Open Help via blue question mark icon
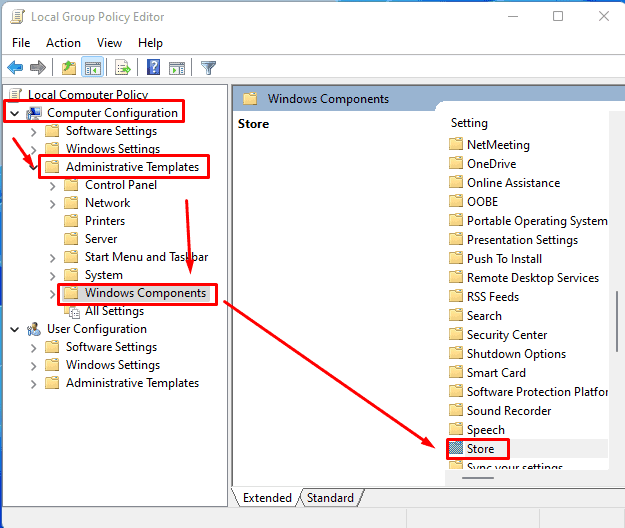This screenshot has width=625, height=528. click(153, 67)
